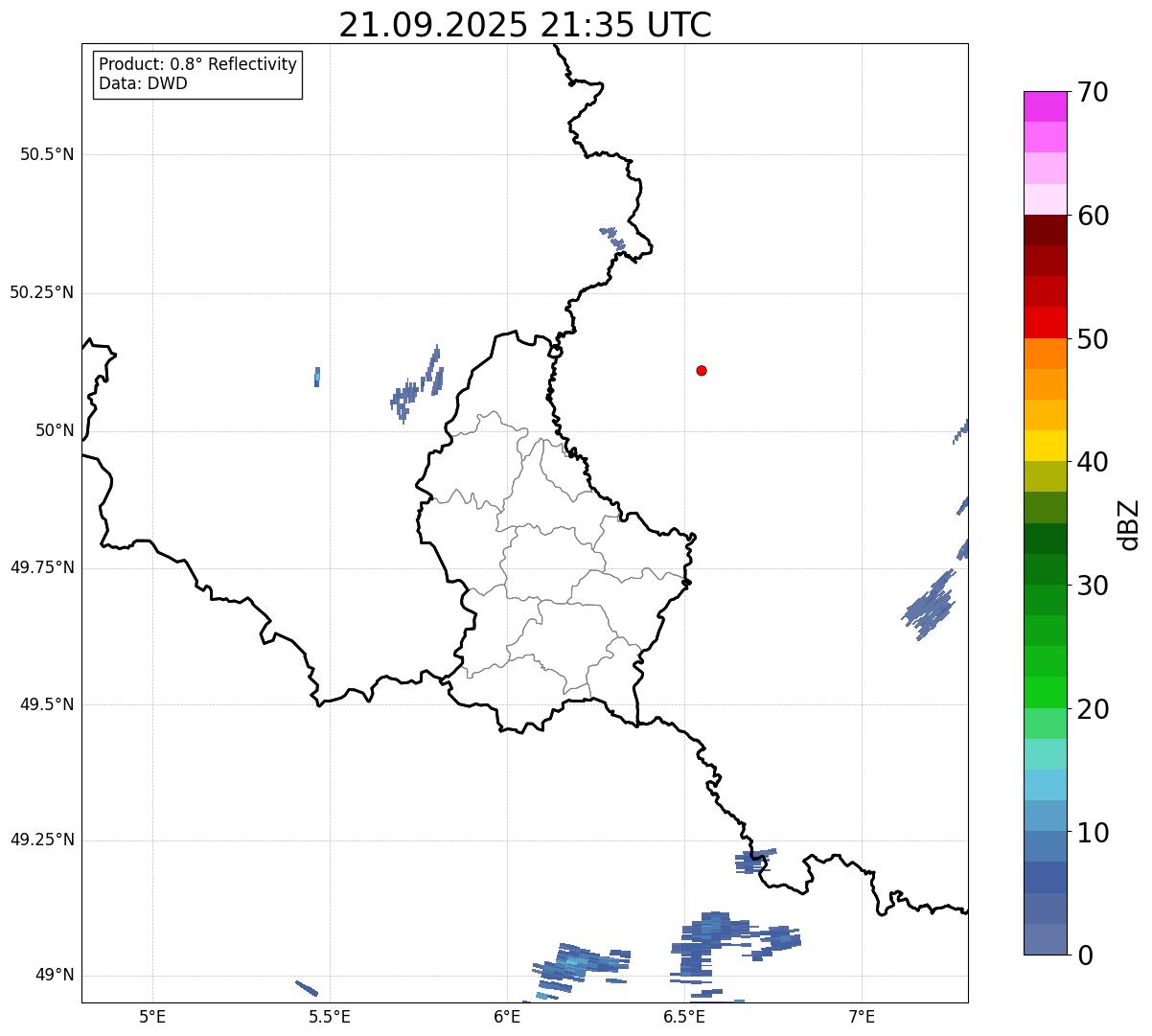
Task: Click the yellow colorbar segment at 40
Action: click(x=1045, y=446)
